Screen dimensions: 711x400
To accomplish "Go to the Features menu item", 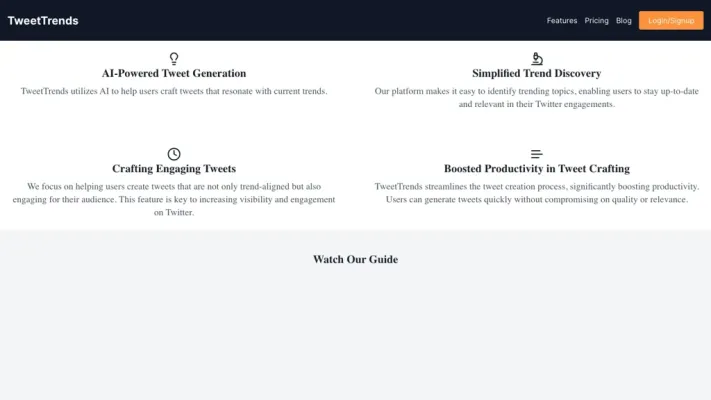I will 562,20.
